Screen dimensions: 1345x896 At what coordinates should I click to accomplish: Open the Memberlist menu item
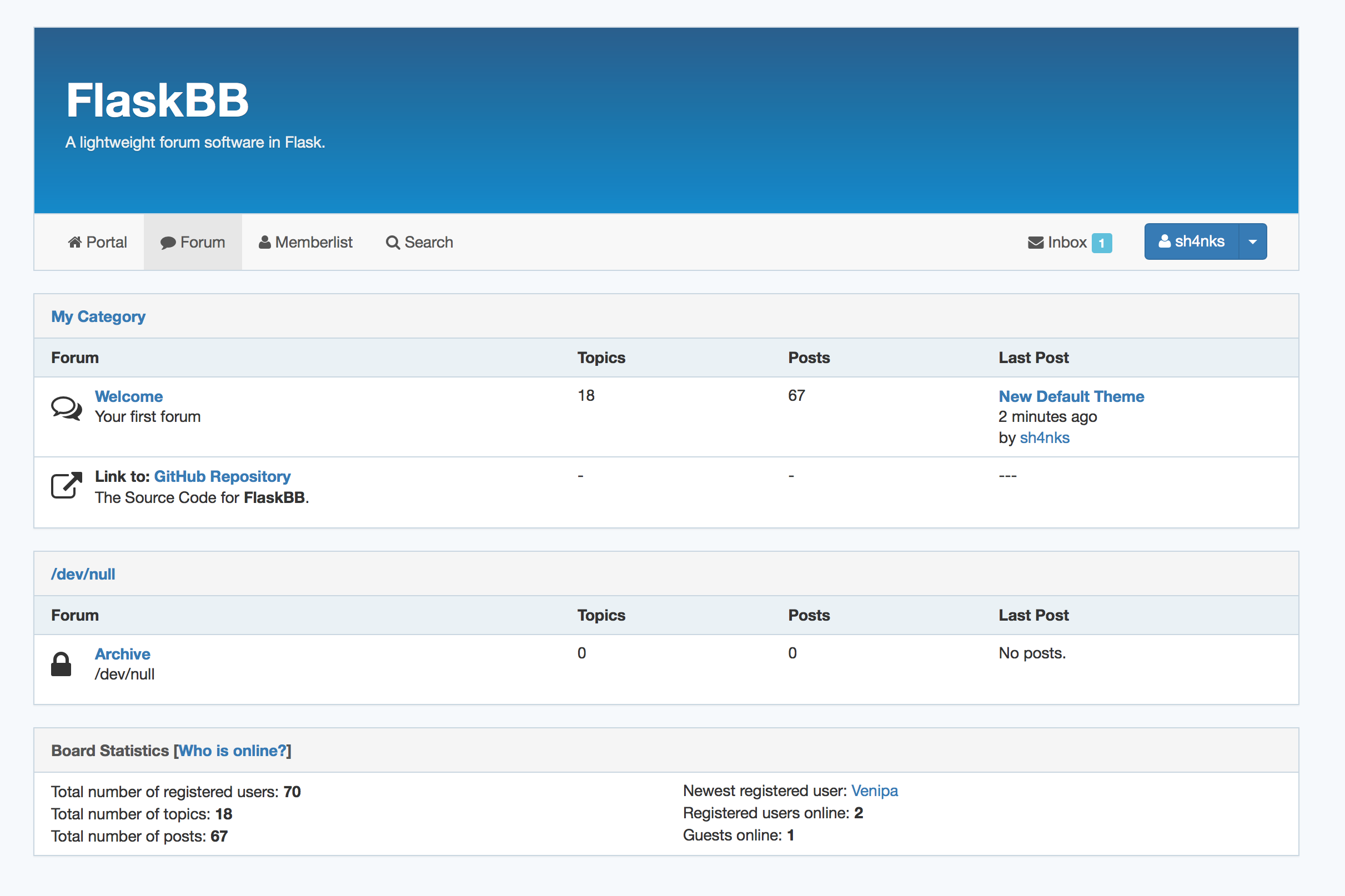pos(313,242)
